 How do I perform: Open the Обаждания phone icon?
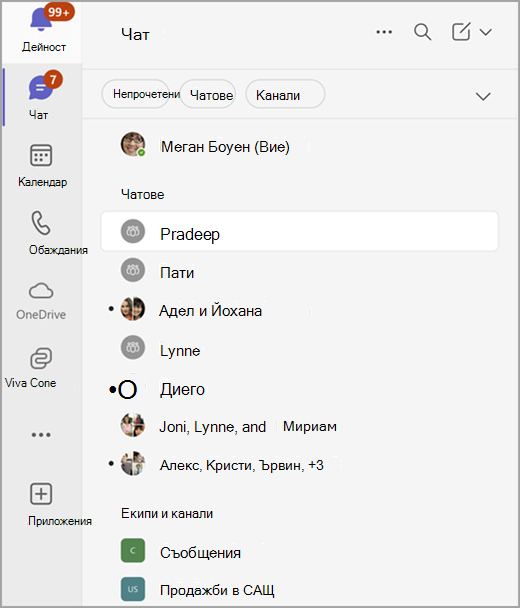pos(41,223)
